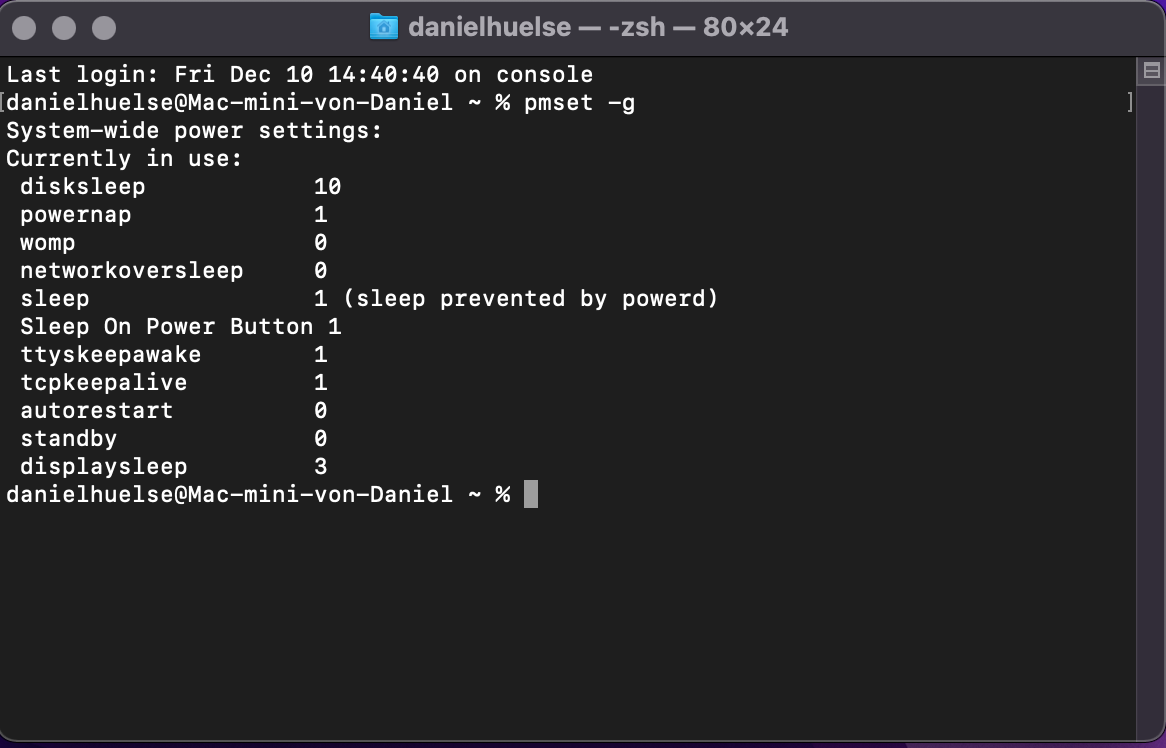Click the vertical scrollbar track on the right
Image resolution: width=1166 pixels, height=748 pixels.
[1151, 400]
